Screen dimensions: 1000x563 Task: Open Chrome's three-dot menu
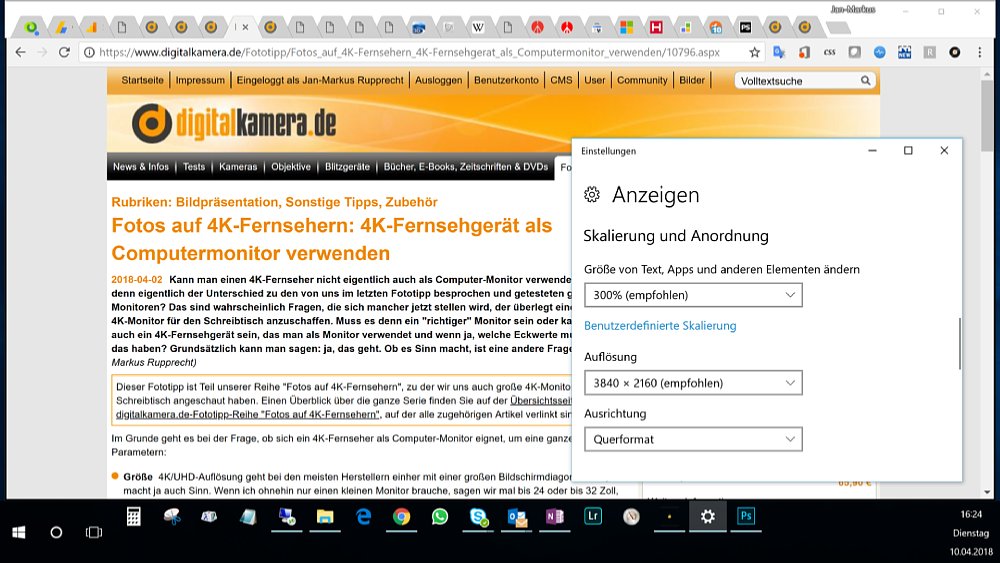point(980,52)
